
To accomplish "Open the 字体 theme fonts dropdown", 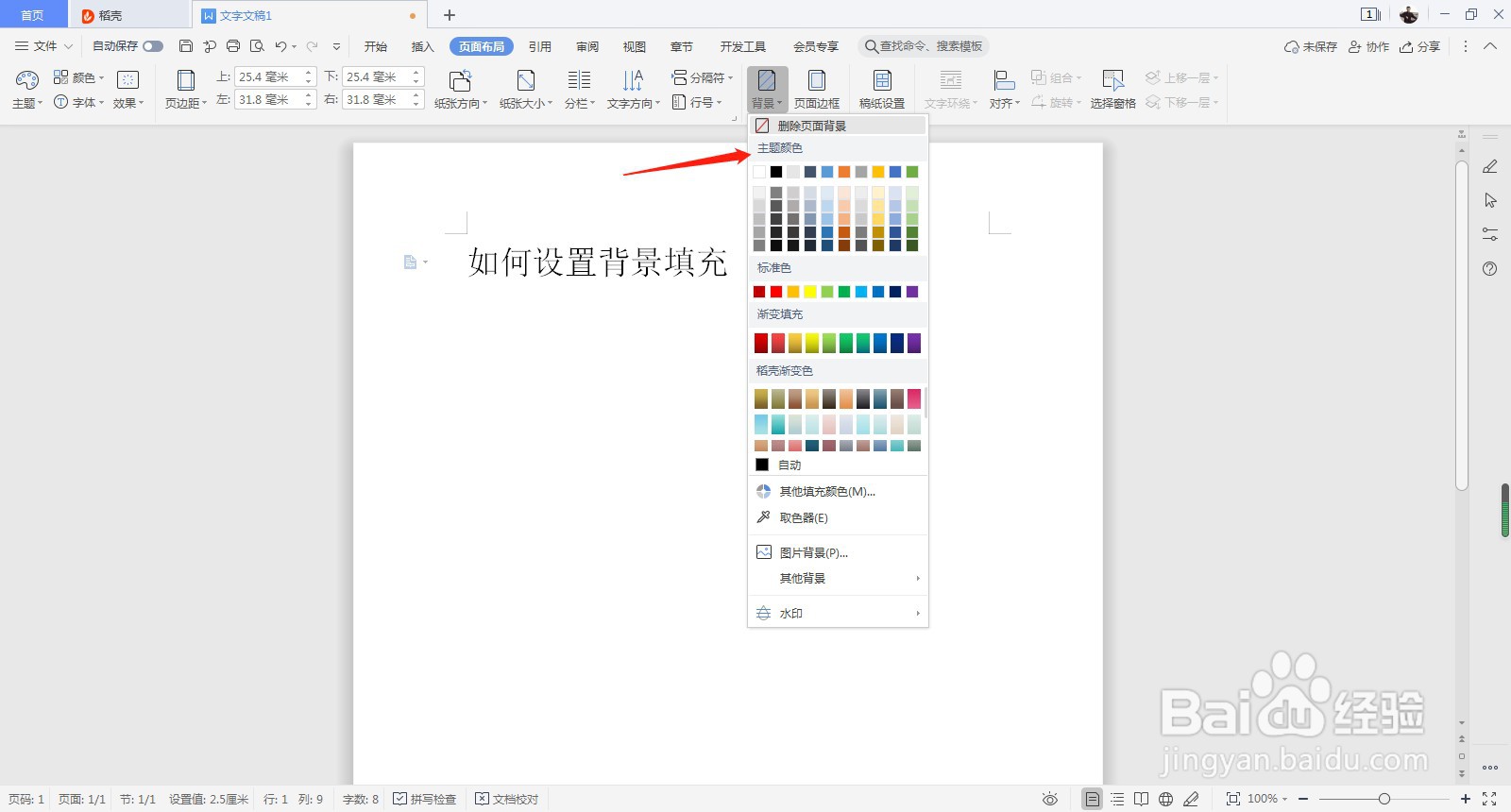I will 78,102.
